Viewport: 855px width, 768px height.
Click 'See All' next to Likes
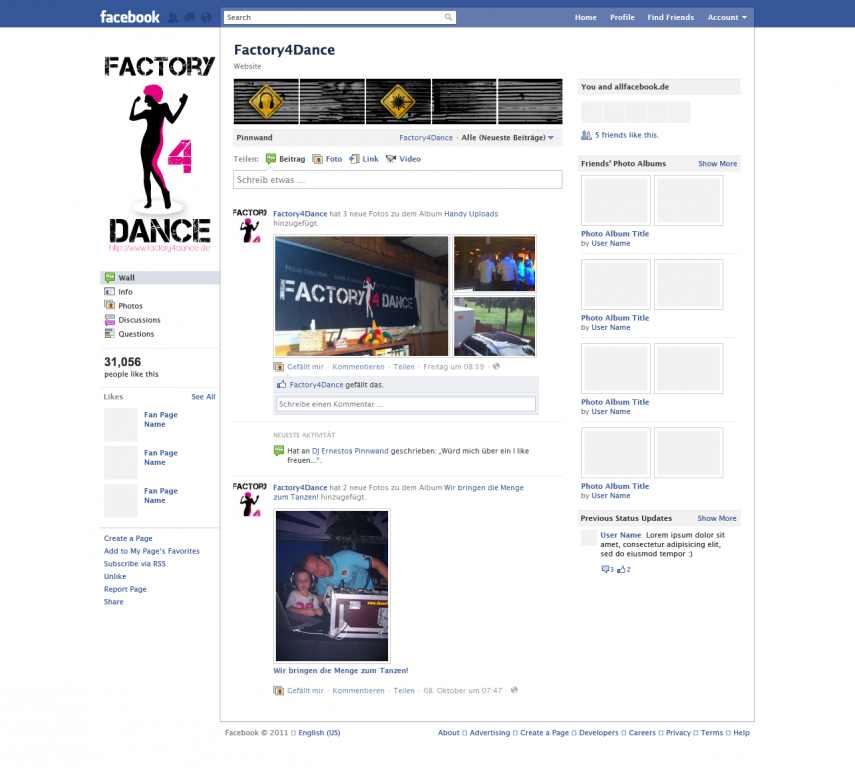click(203, 397)
